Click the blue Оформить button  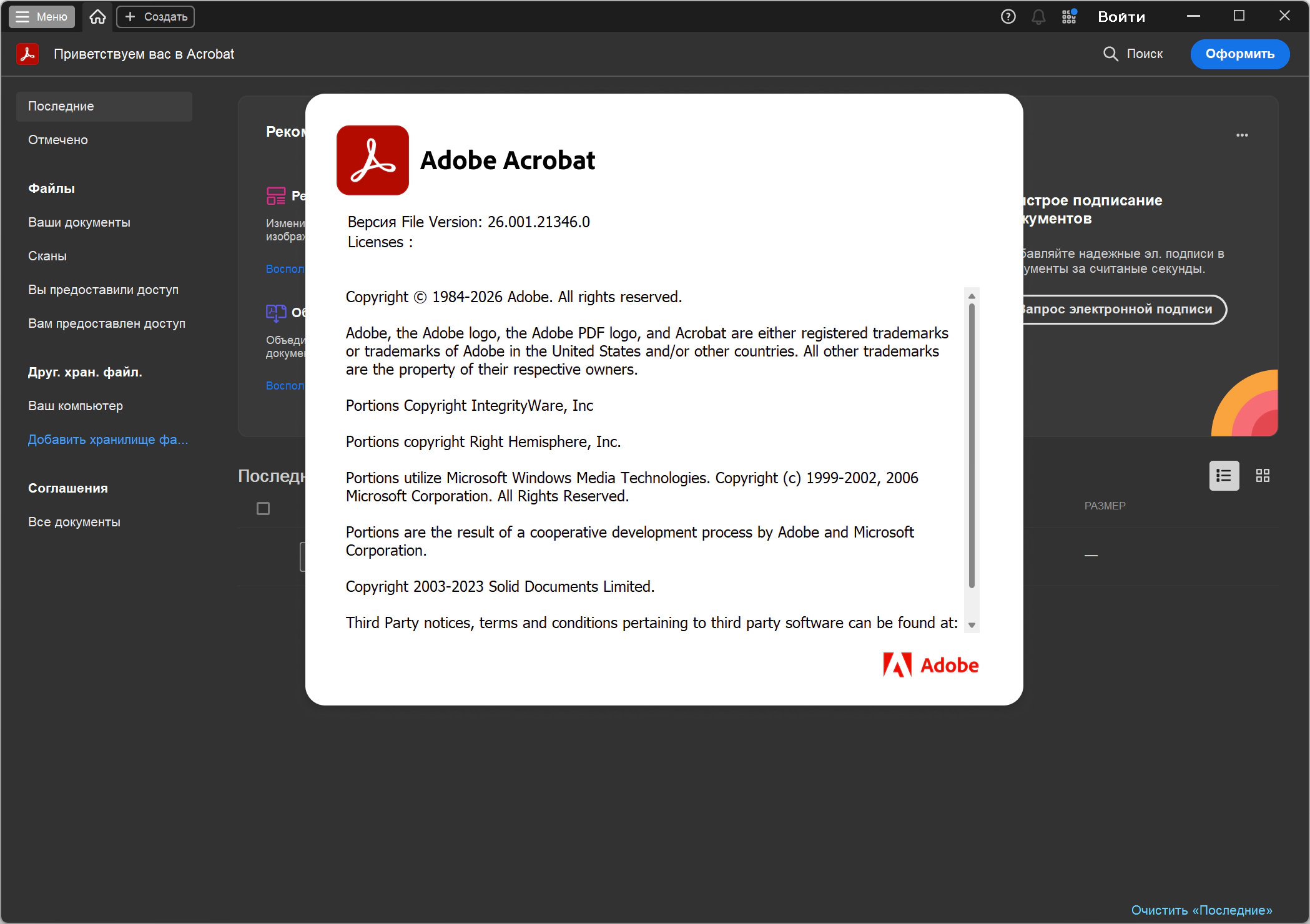coord(1239,54)
